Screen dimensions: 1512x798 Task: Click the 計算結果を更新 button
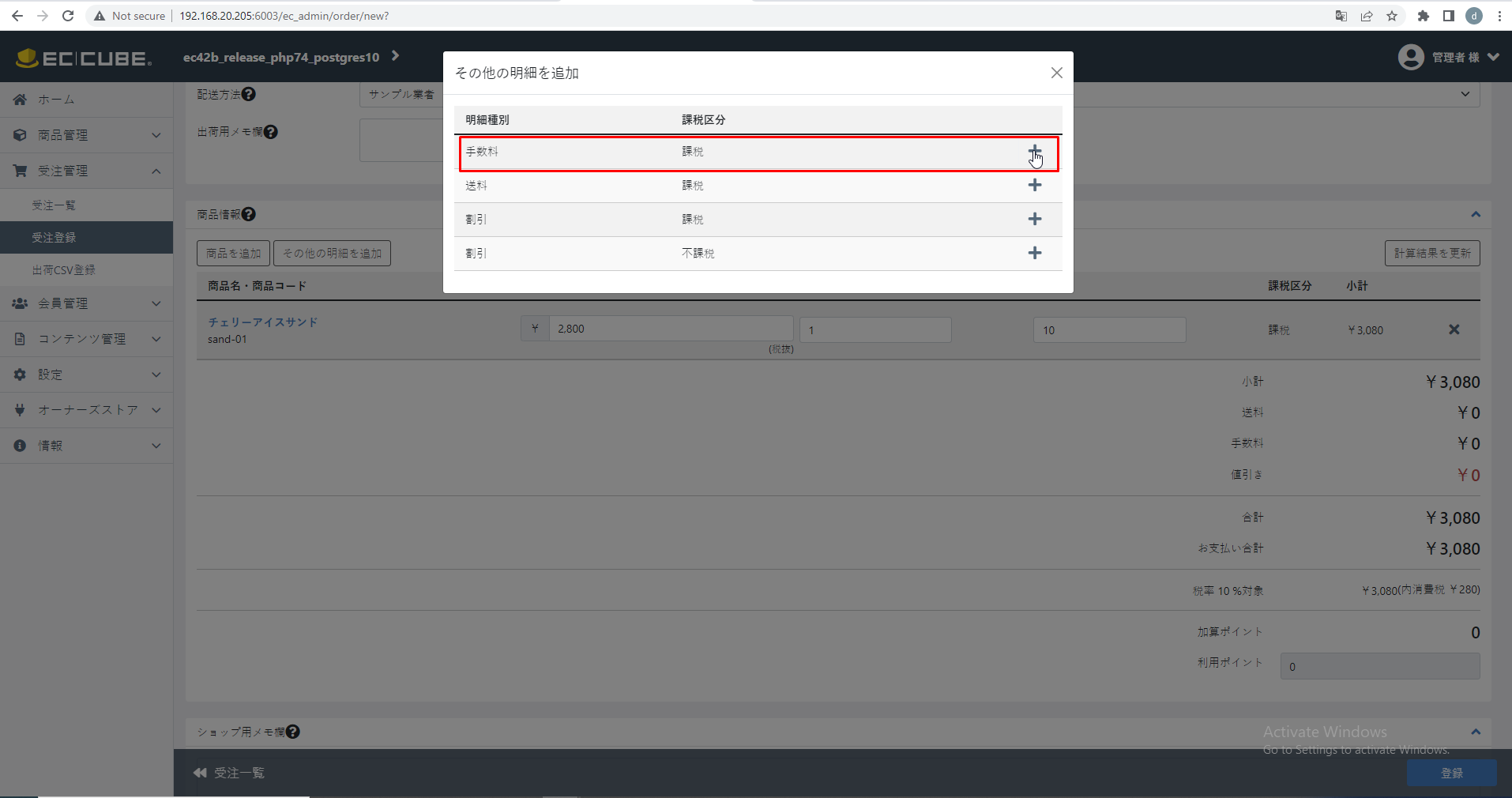1432,254
